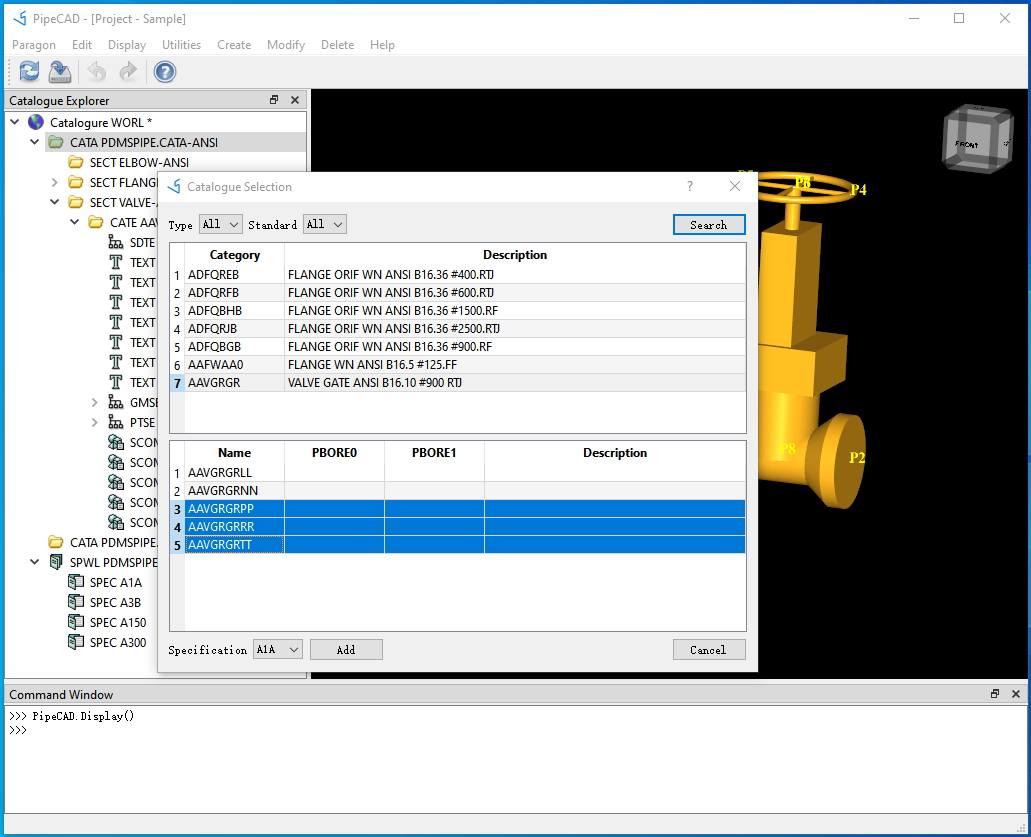Click the Catalogue WORL globe icon
The height and width of the screenshot is (837, 1031).
click(36, 122)
